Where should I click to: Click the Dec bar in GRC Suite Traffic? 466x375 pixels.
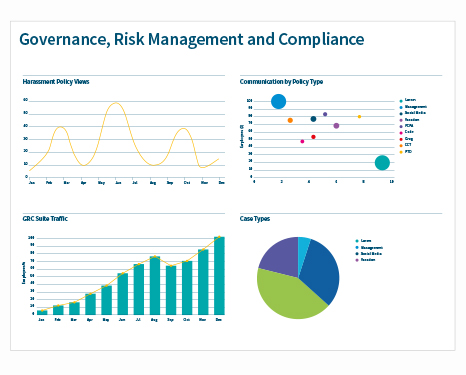point(219,276)
